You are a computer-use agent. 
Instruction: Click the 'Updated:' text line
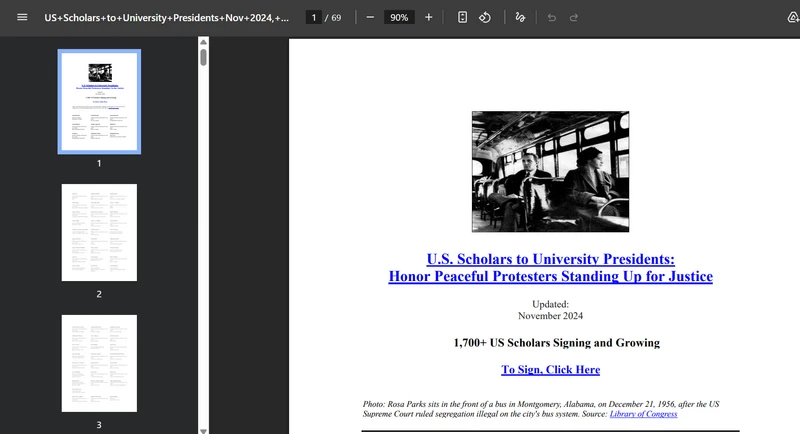tap(551, 304)
